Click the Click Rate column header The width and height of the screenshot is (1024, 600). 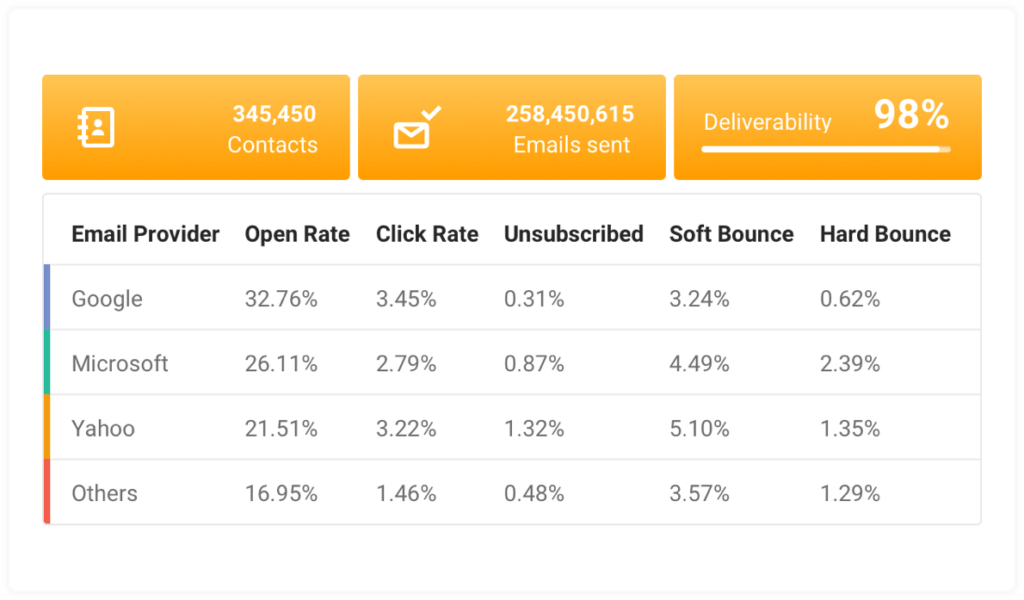coord(427,234)
